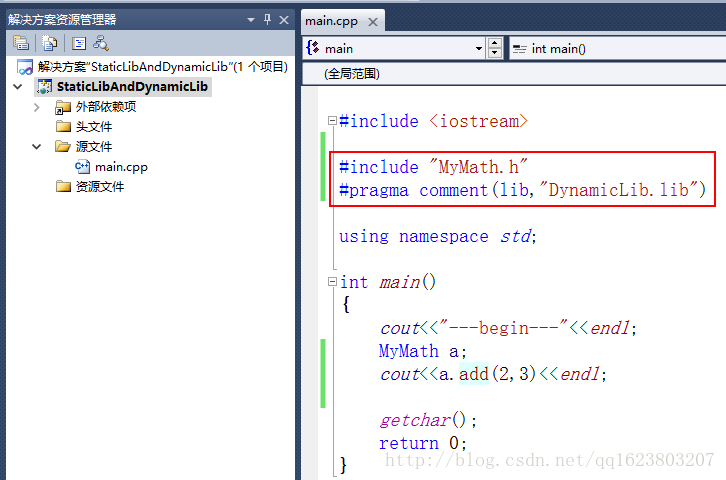
Task: Open the Solution Explorer window options arrow
Action: [x=251, y=20]
